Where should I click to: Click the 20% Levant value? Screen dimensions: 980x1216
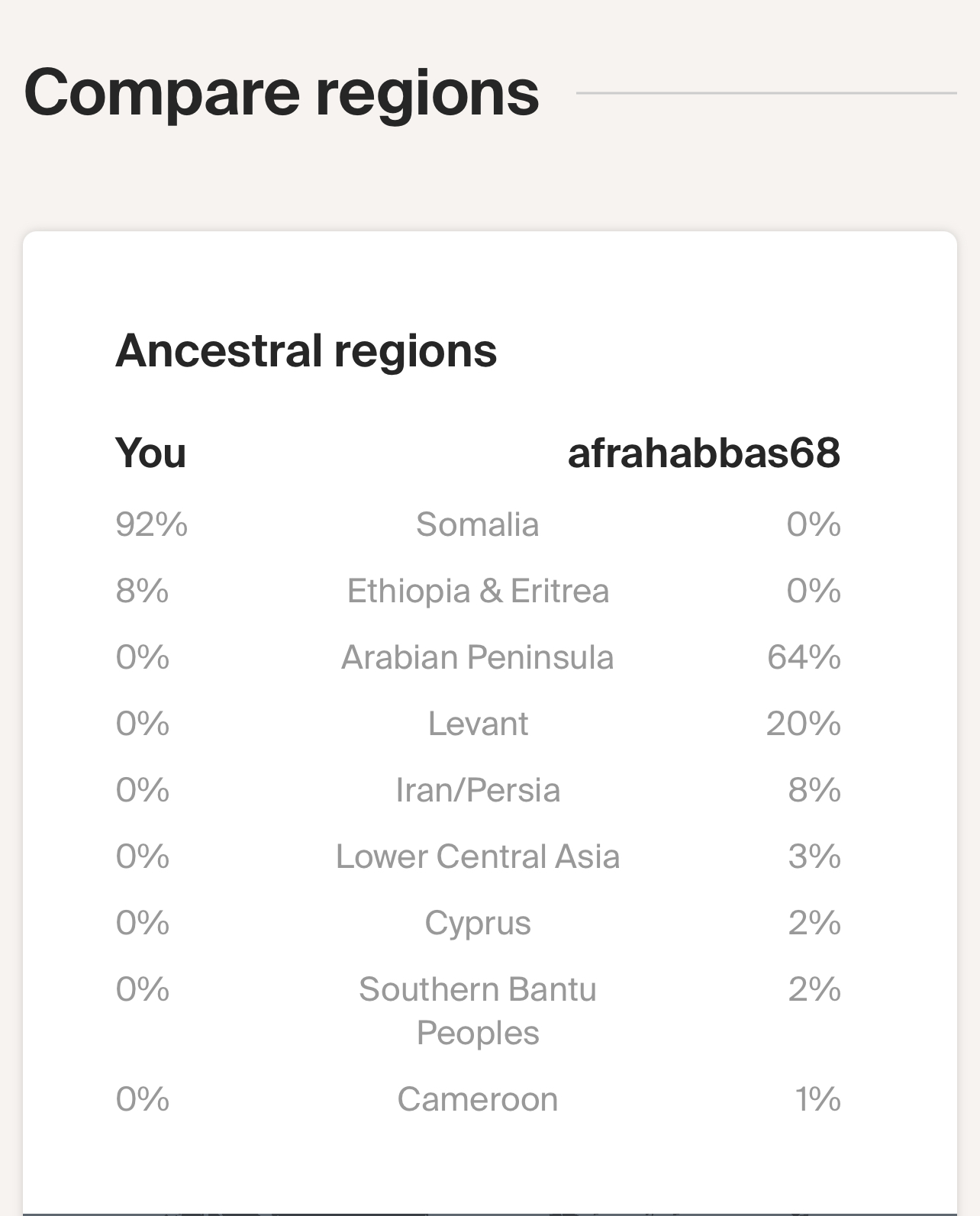pyautogui.click(x=804, y=724)
